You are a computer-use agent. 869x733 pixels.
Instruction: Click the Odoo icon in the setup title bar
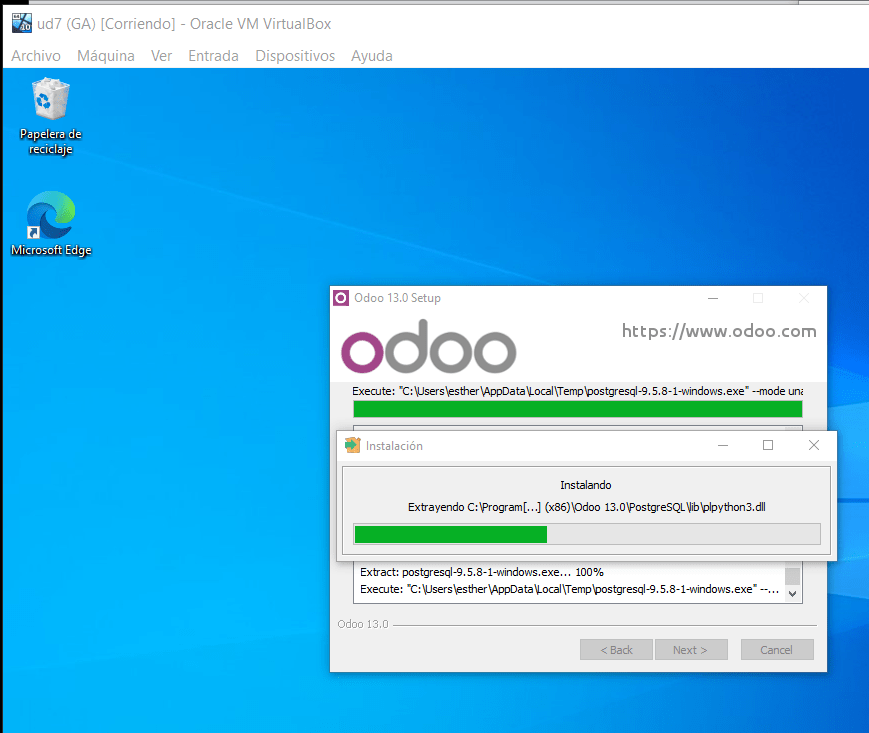point(342,297)
